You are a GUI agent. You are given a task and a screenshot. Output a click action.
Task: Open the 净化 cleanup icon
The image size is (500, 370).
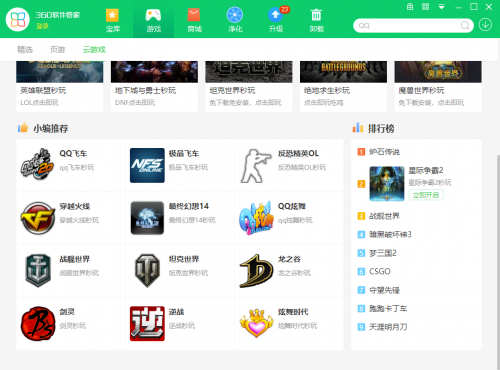coord(235,15)
